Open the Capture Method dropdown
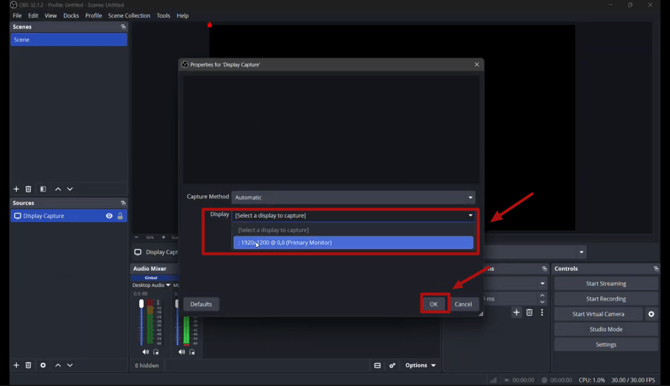 click(x=353, y=197)
